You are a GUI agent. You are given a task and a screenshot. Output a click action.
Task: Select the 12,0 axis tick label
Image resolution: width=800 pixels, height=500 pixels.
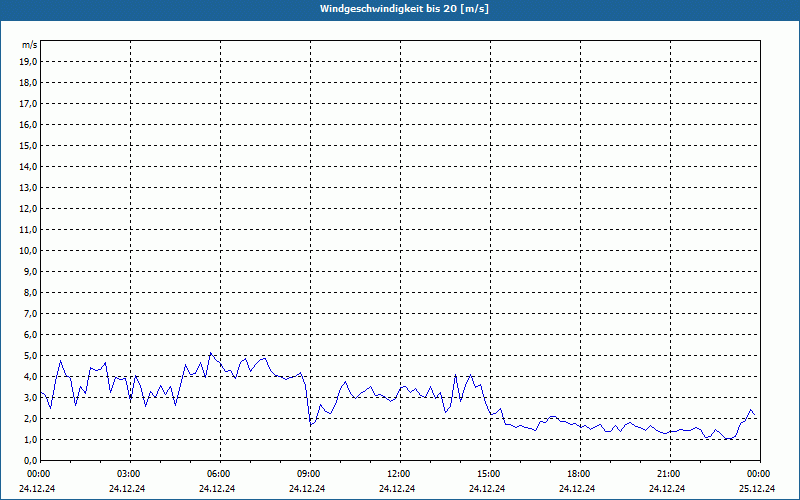[x=28, y=209]
